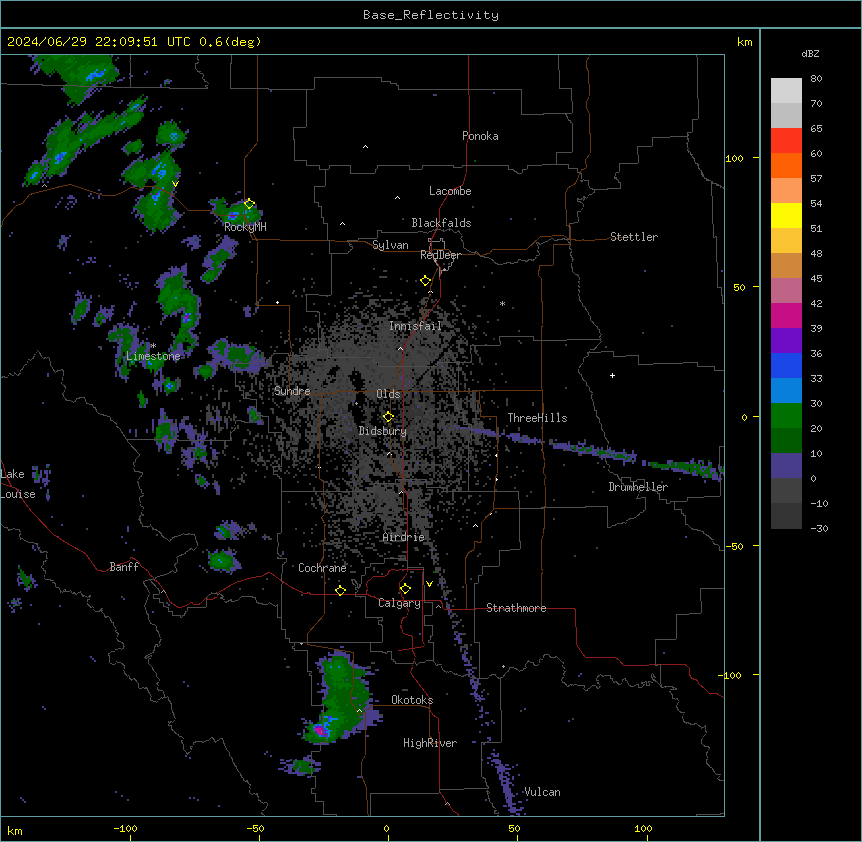The image size is (862, 842).
Task: Click the 2024/06/29 22:09:51 UTC timestamp
Action: point(99,42)
